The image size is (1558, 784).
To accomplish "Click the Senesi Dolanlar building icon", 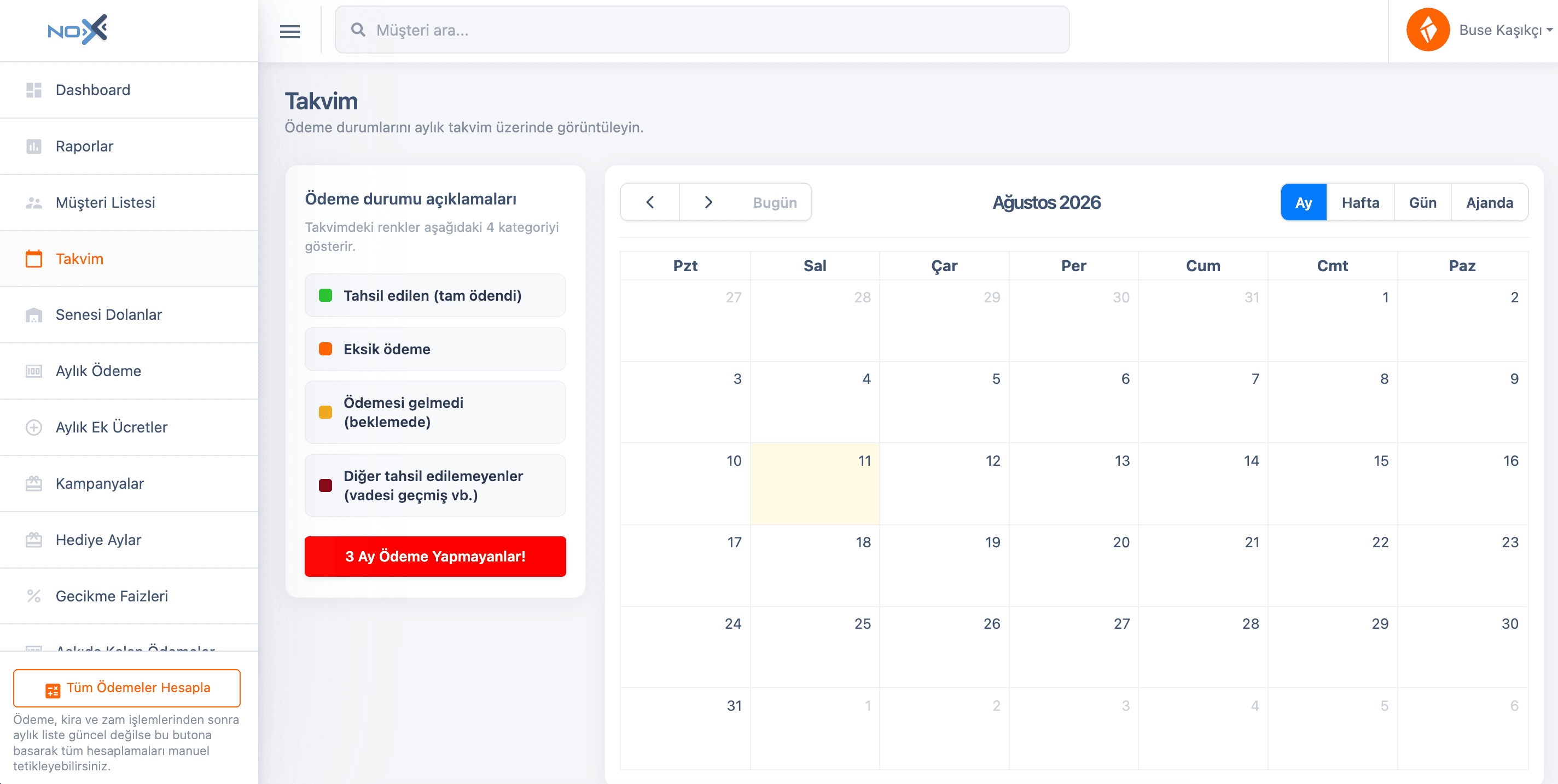I will point(34,315).
